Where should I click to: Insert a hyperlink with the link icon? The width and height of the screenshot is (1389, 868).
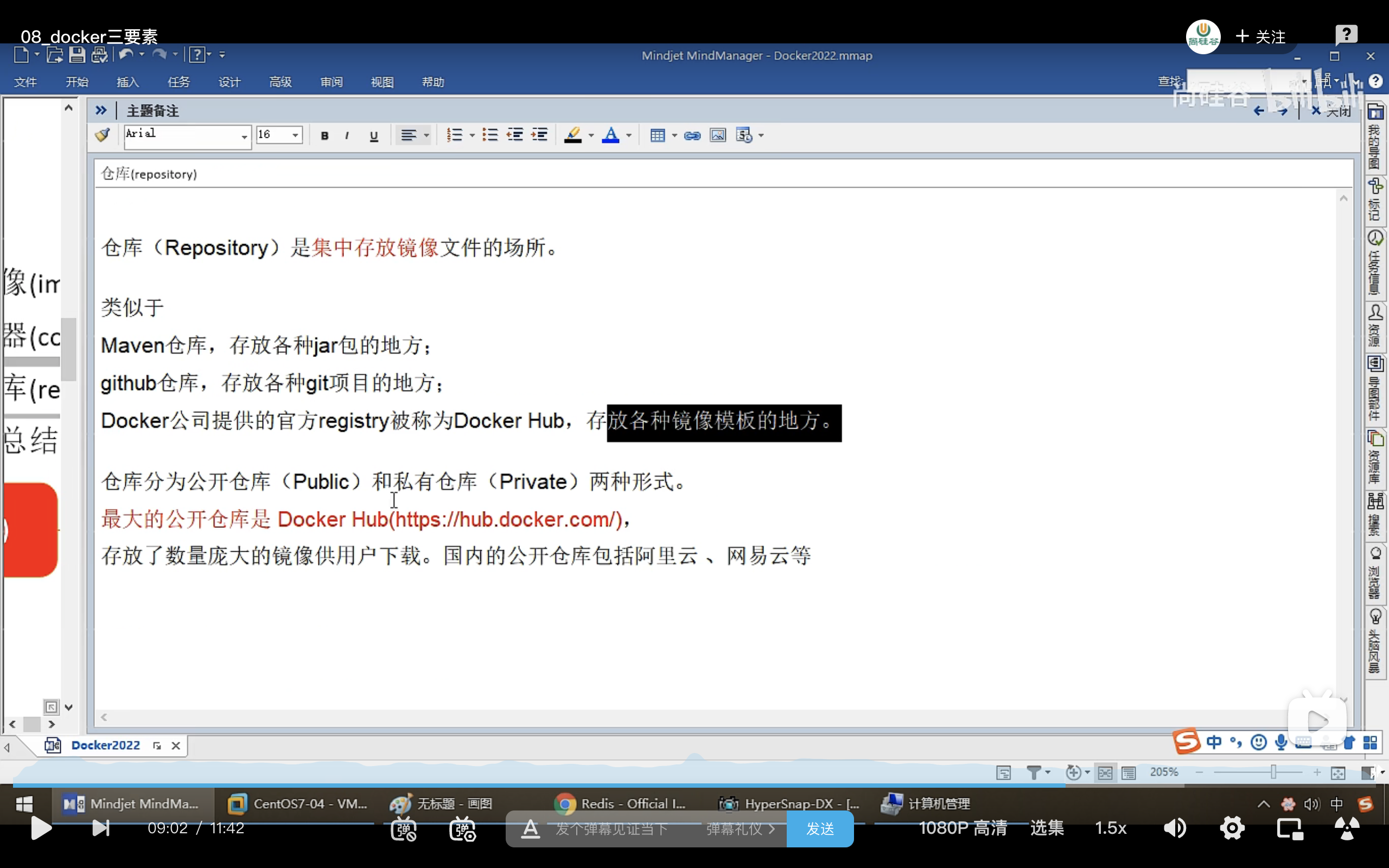pos(692,136)
